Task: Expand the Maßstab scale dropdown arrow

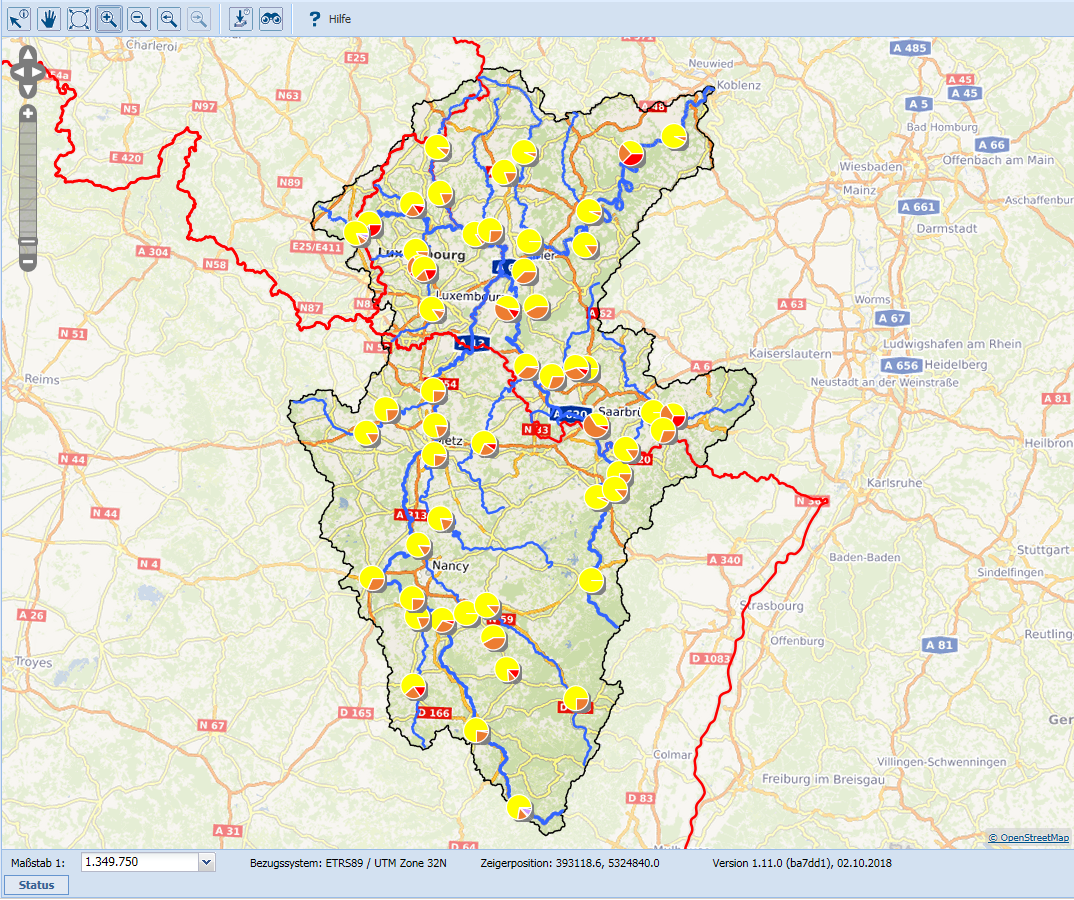Action: [x=207, y=862]
